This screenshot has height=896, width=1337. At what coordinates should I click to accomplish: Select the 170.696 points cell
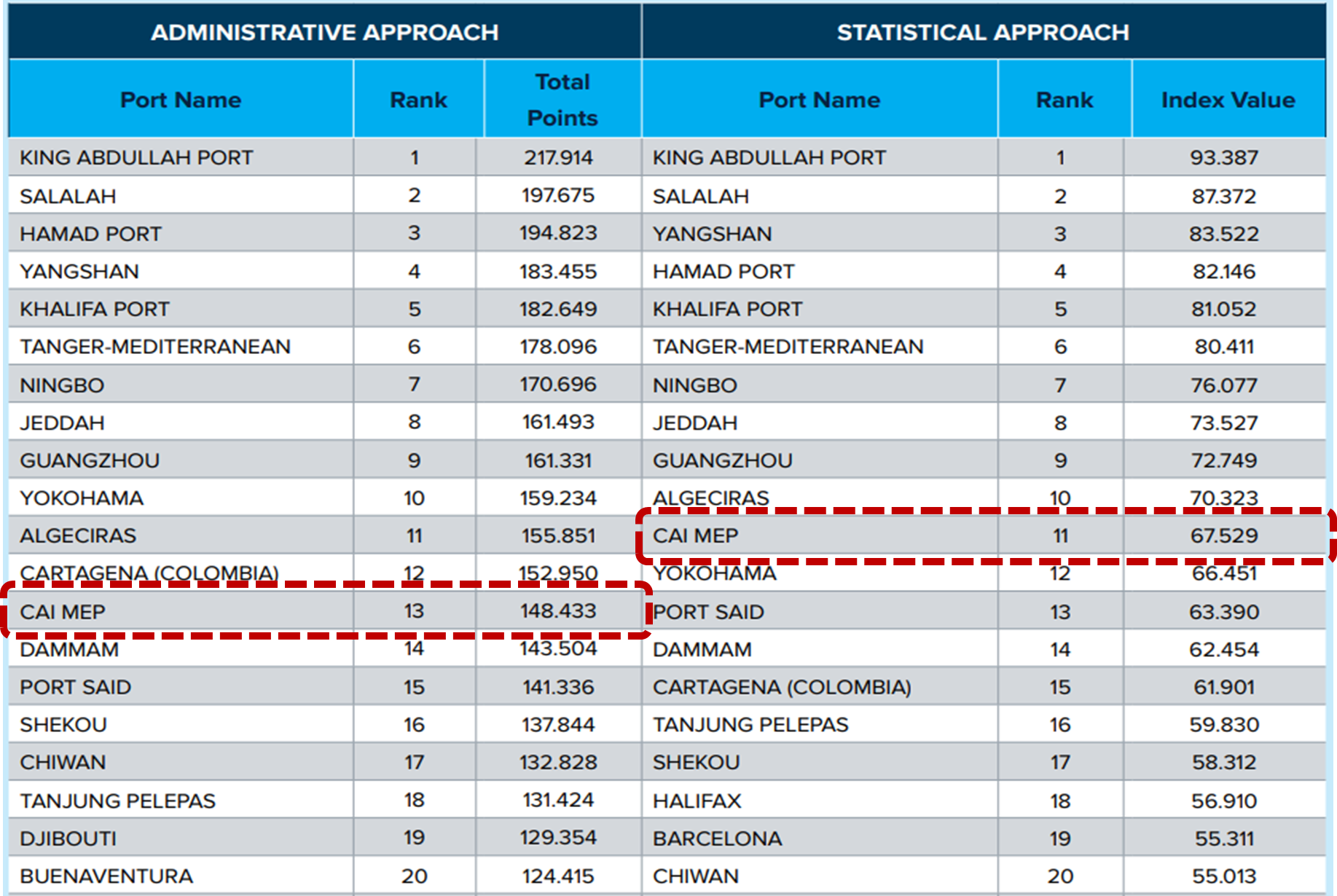[x=558, y=384]
